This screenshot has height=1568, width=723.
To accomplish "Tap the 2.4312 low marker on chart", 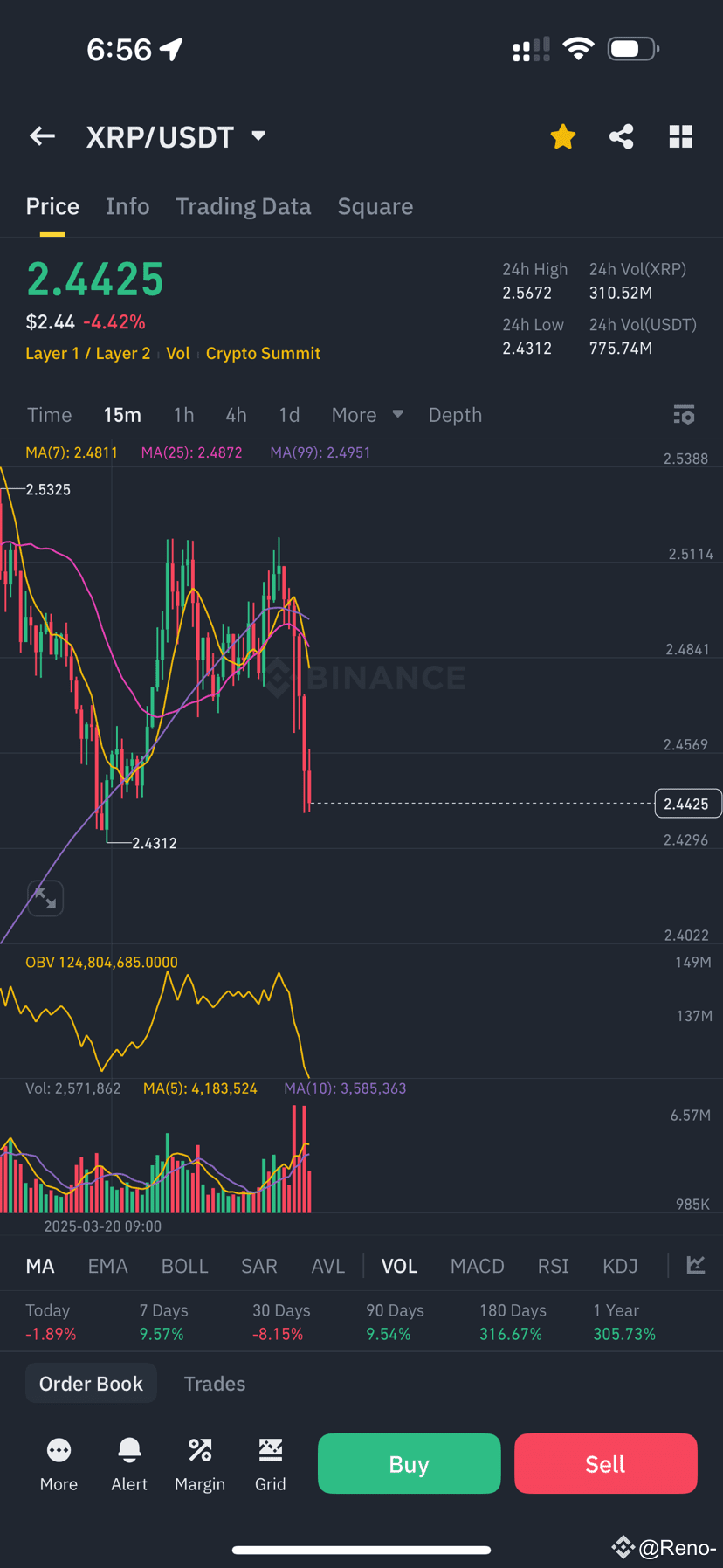I will click(x=155, y=843).
